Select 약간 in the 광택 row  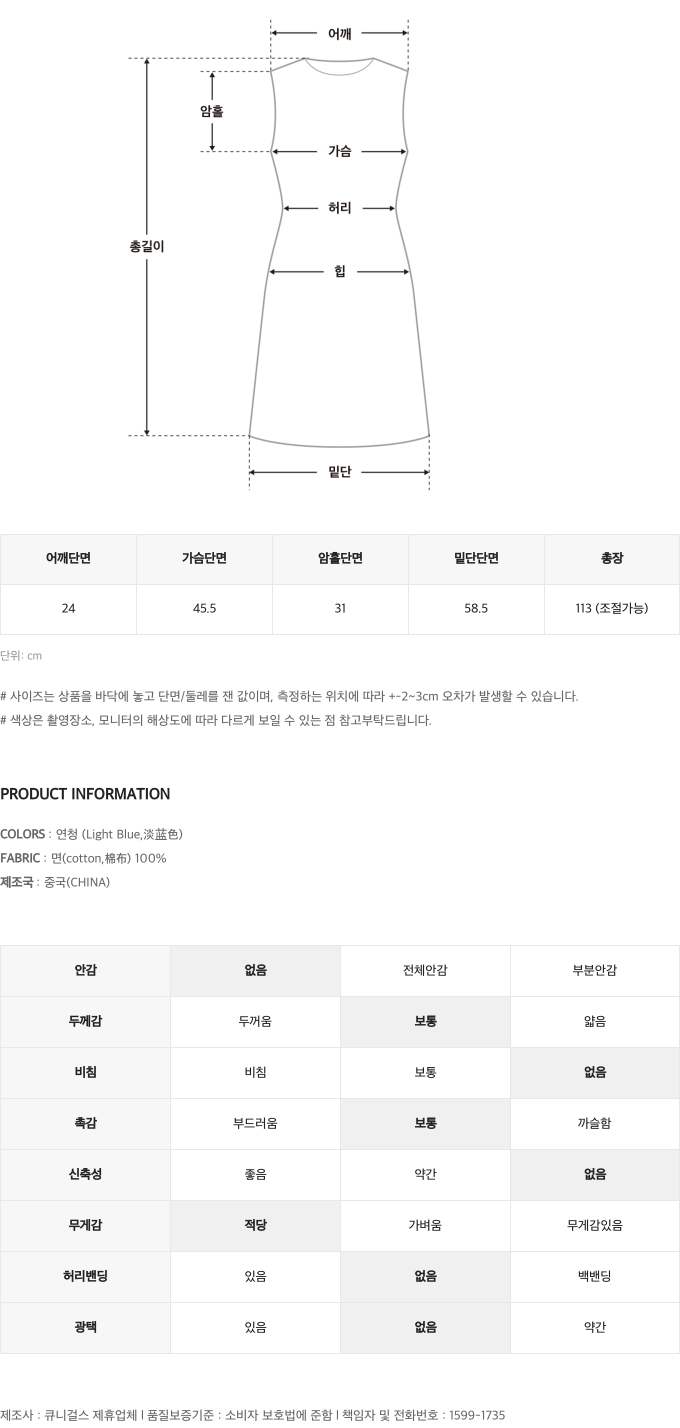pyautogui.click(x=595, y=1328)
